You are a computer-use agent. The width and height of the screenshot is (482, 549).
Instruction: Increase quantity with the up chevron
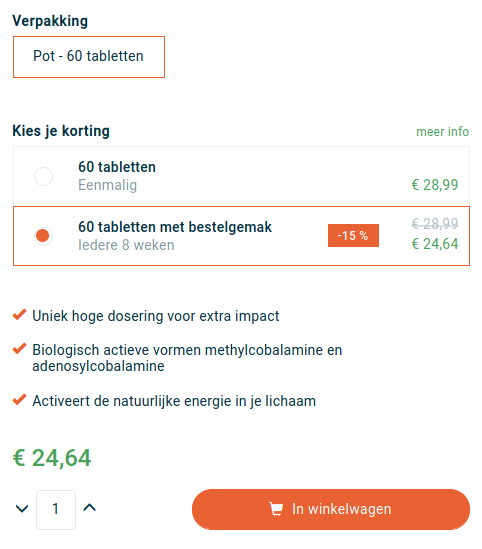[90, 508]
